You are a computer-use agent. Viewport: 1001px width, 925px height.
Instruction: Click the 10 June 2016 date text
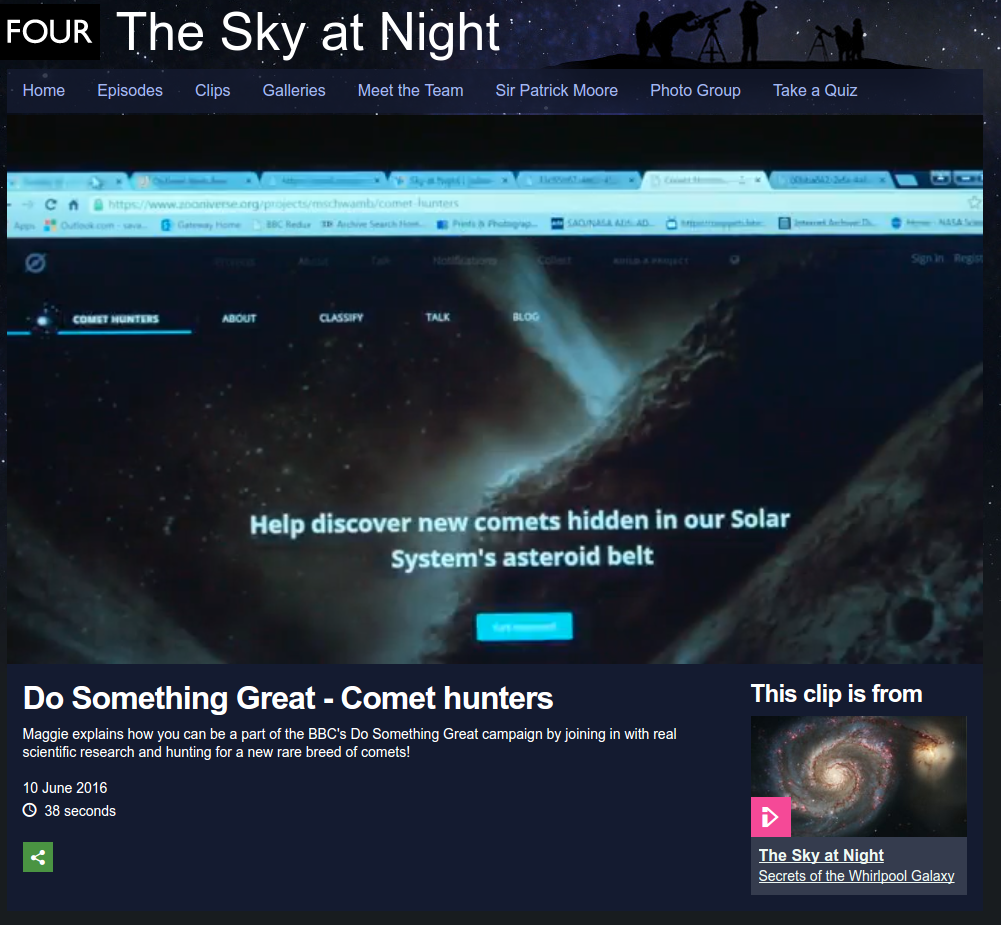65,788
